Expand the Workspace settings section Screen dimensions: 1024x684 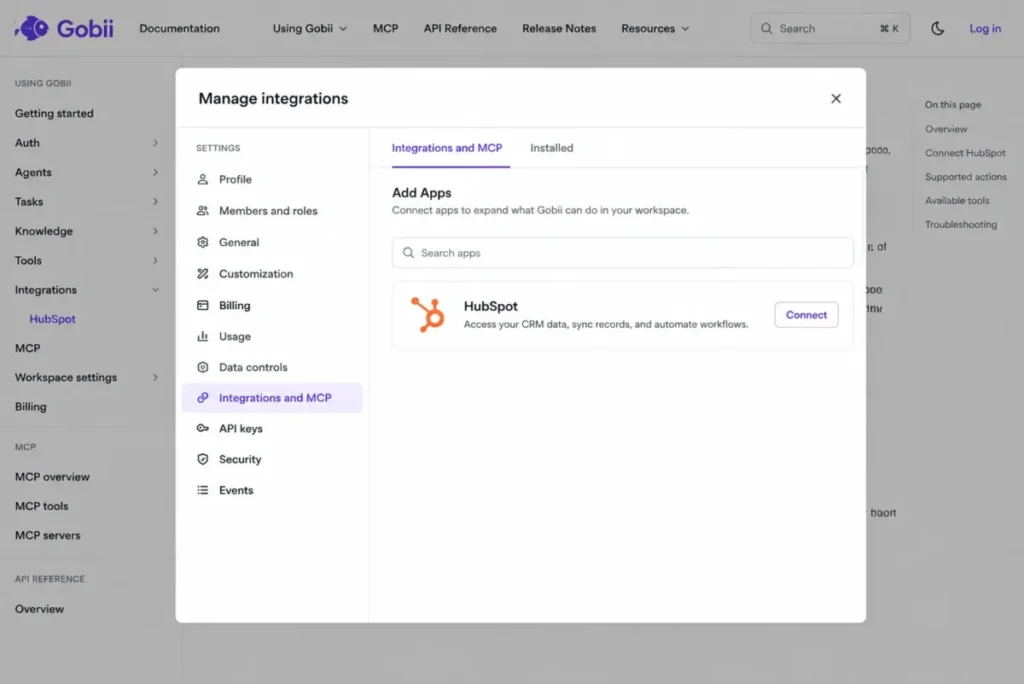click(x=155, y=377)
